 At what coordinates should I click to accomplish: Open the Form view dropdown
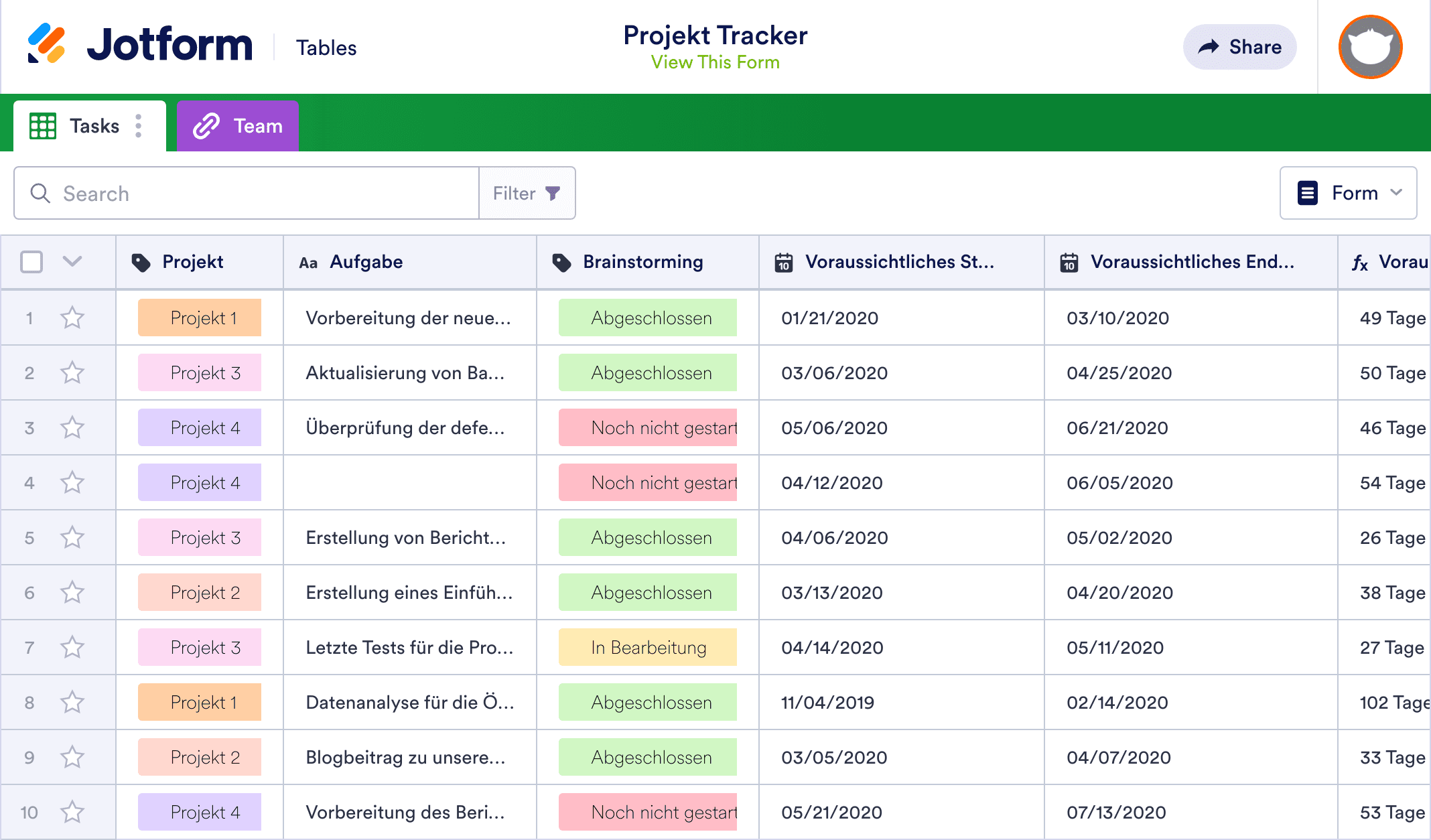pyautogui.click(x=1348, y=193)
